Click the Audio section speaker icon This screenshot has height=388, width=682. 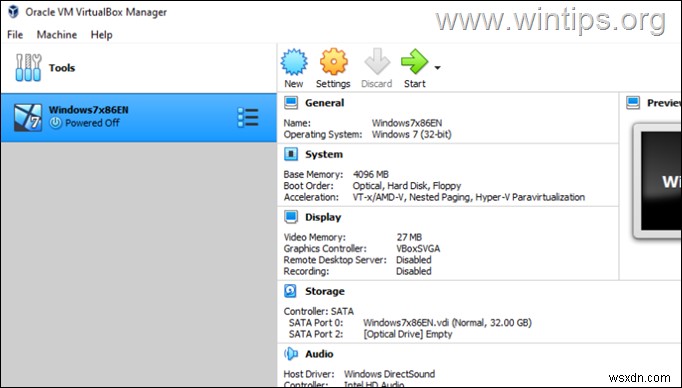(291, 354)
